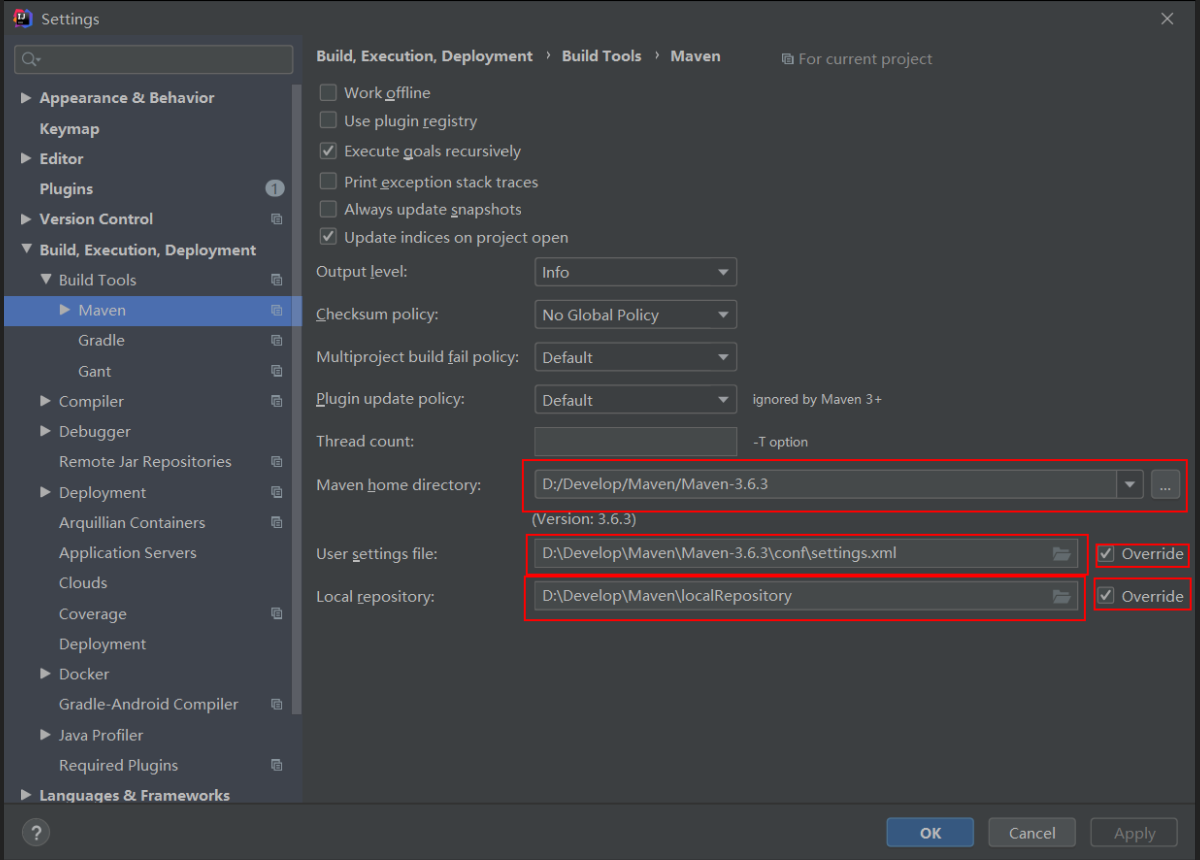1200x860 pixels.
Task: Check Print exception stack traces
Action: [x=328, y=181]
